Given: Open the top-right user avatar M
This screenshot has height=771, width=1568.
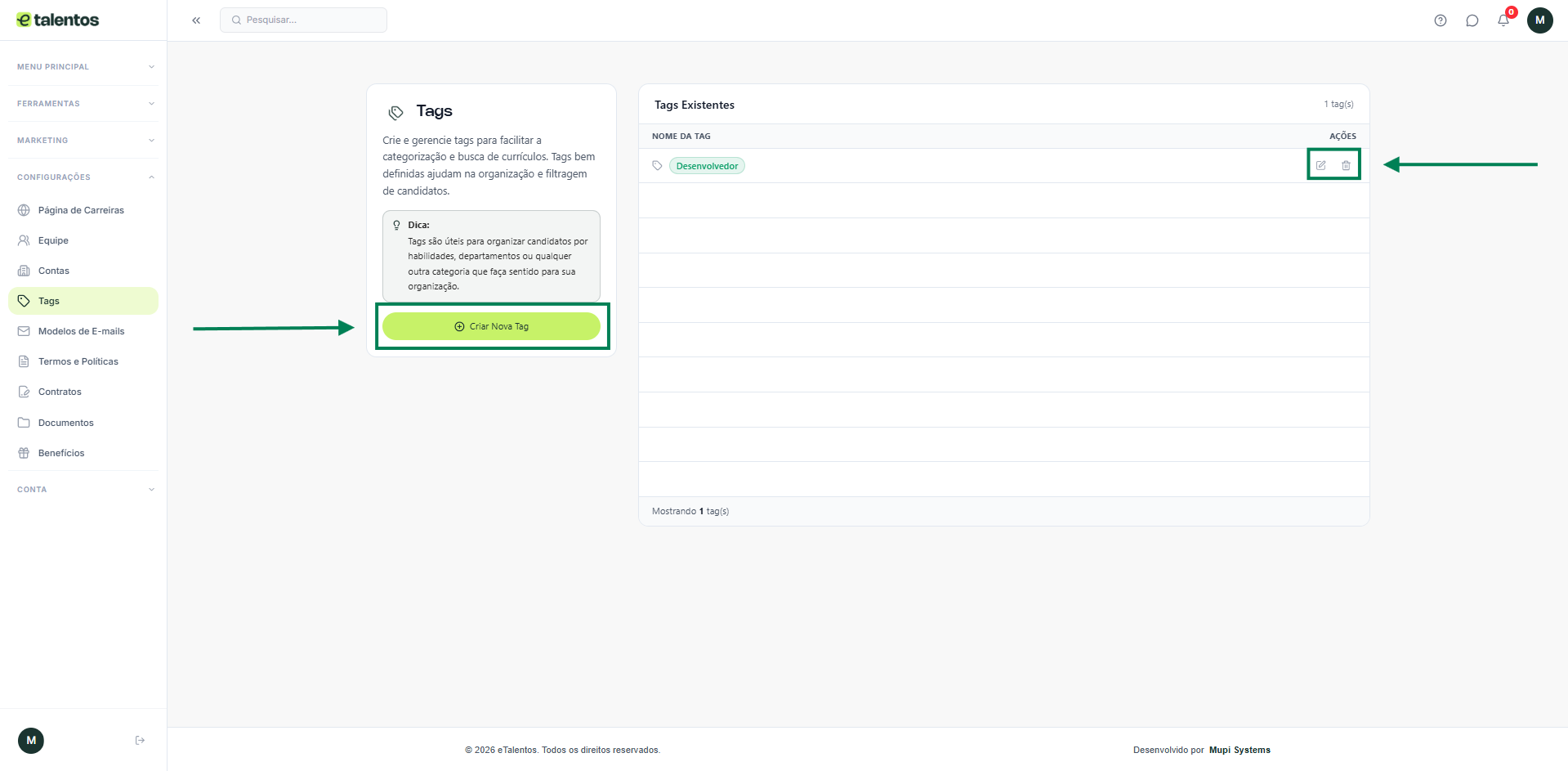Looking at the screenshot, I should (1539, 20).
